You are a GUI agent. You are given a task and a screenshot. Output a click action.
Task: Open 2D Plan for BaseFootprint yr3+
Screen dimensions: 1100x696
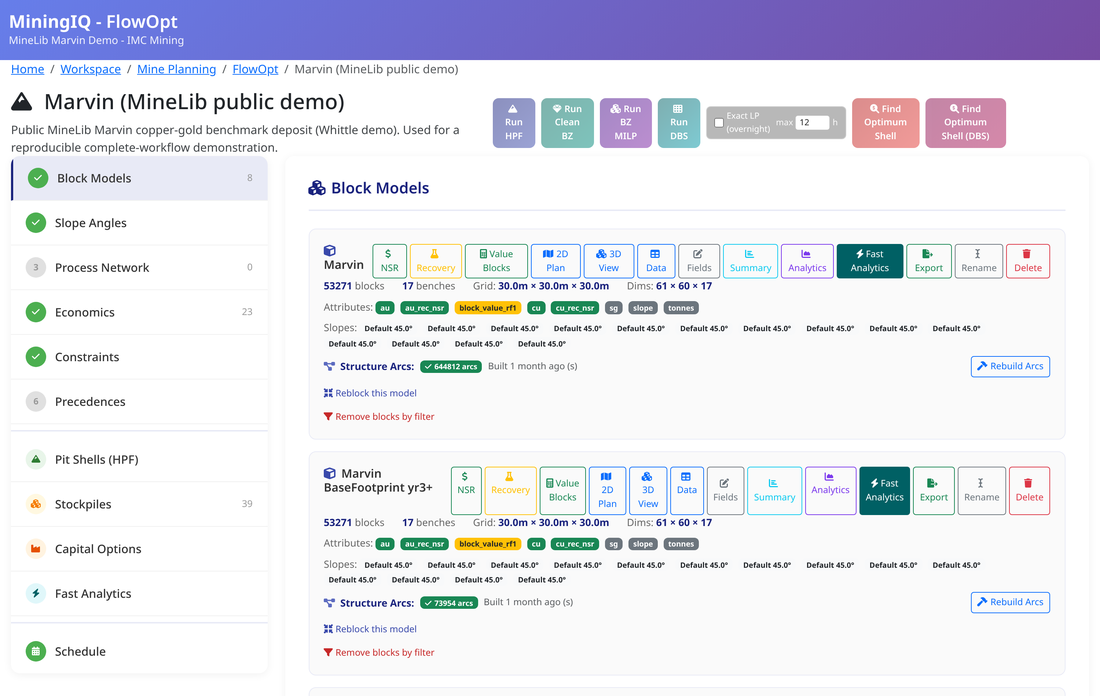(x=607, y=490)
